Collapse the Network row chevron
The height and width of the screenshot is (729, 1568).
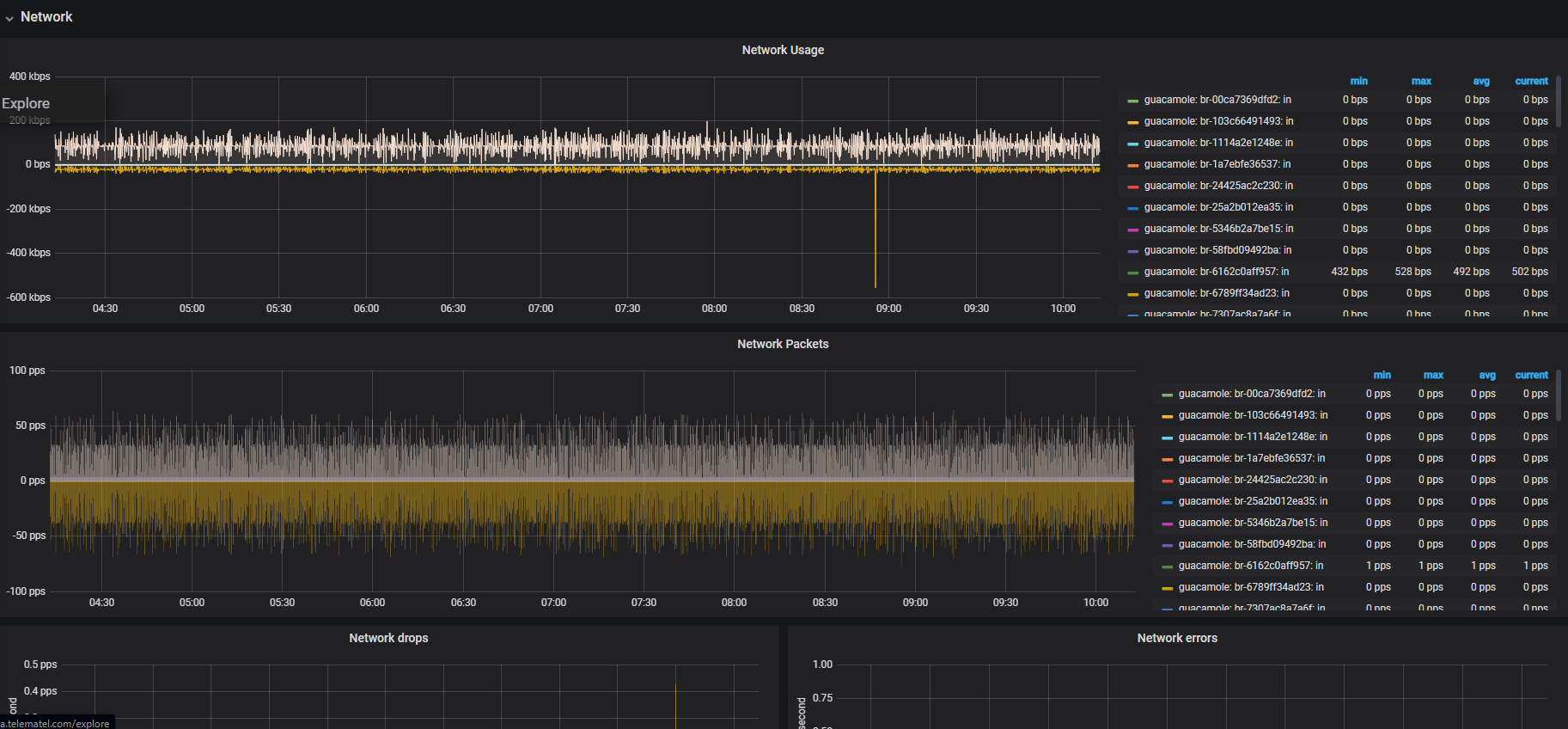pyautogui.click(x=9, y=18)
